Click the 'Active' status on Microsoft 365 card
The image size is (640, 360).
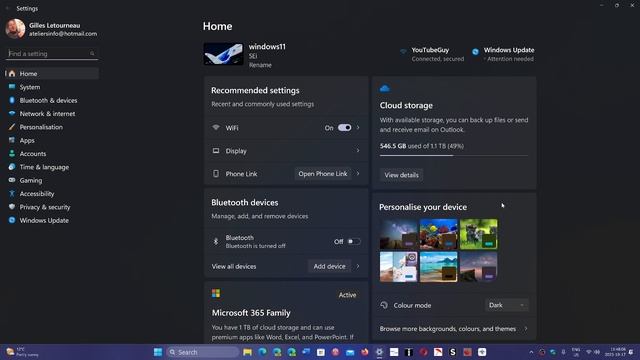tap(347, 295)
